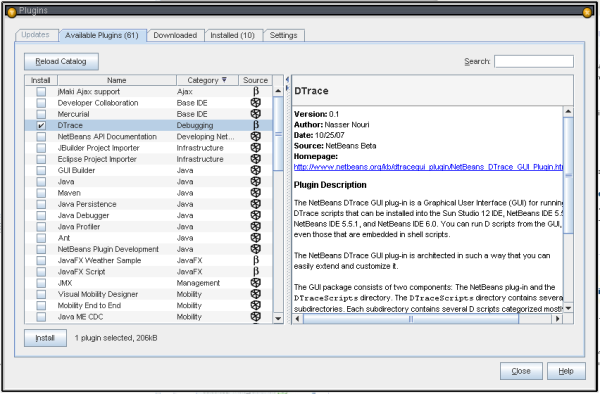Collapse split pane using divider arrow

tap(287, 79)
